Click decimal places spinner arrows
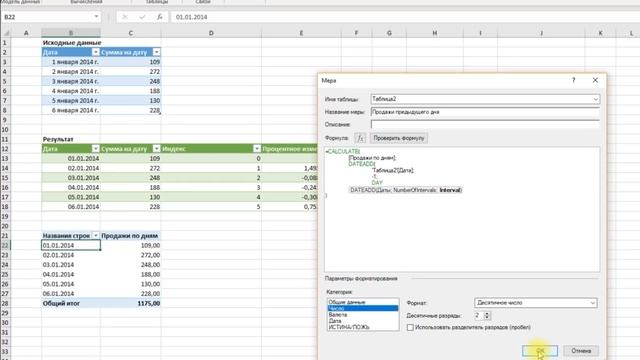The image size is (640, 360). coord(487,316)
